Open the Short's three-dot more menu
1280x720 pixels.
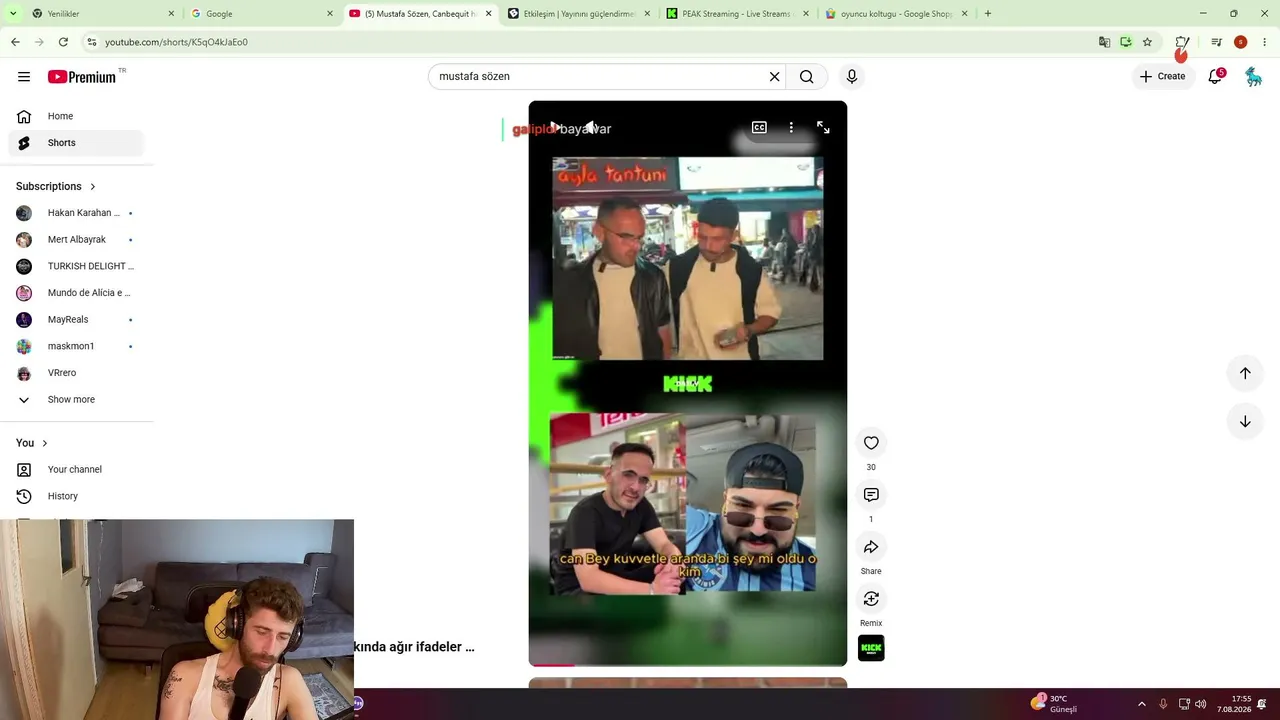coord(791,128)
